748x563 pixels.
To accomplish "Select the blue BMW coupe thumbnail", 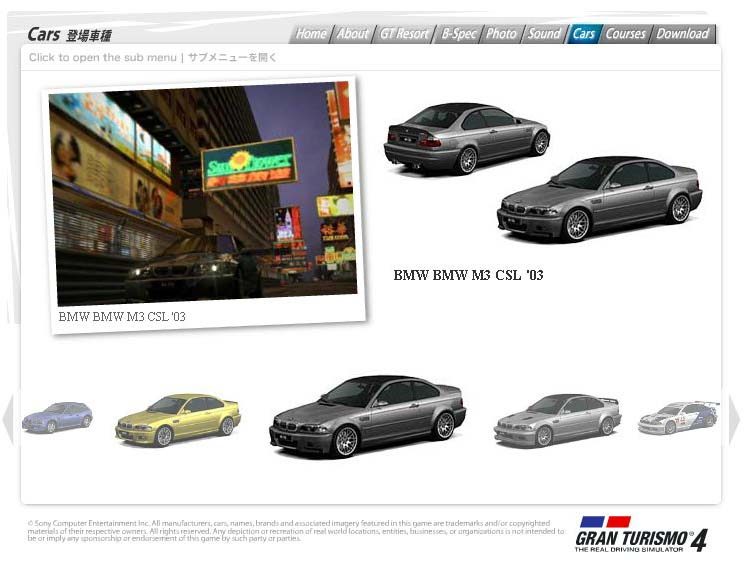I will coord(57,417).
